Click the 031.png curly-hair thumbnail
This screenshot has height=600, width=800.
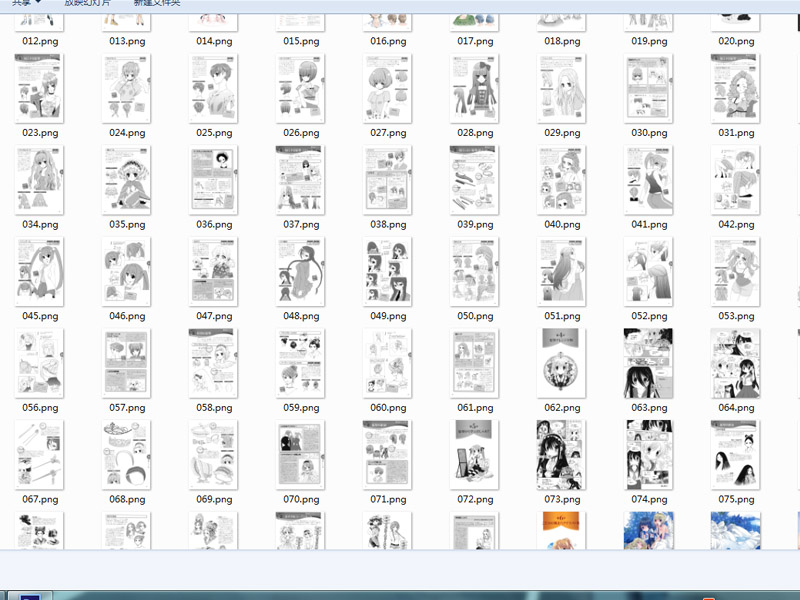click(735, 88)
